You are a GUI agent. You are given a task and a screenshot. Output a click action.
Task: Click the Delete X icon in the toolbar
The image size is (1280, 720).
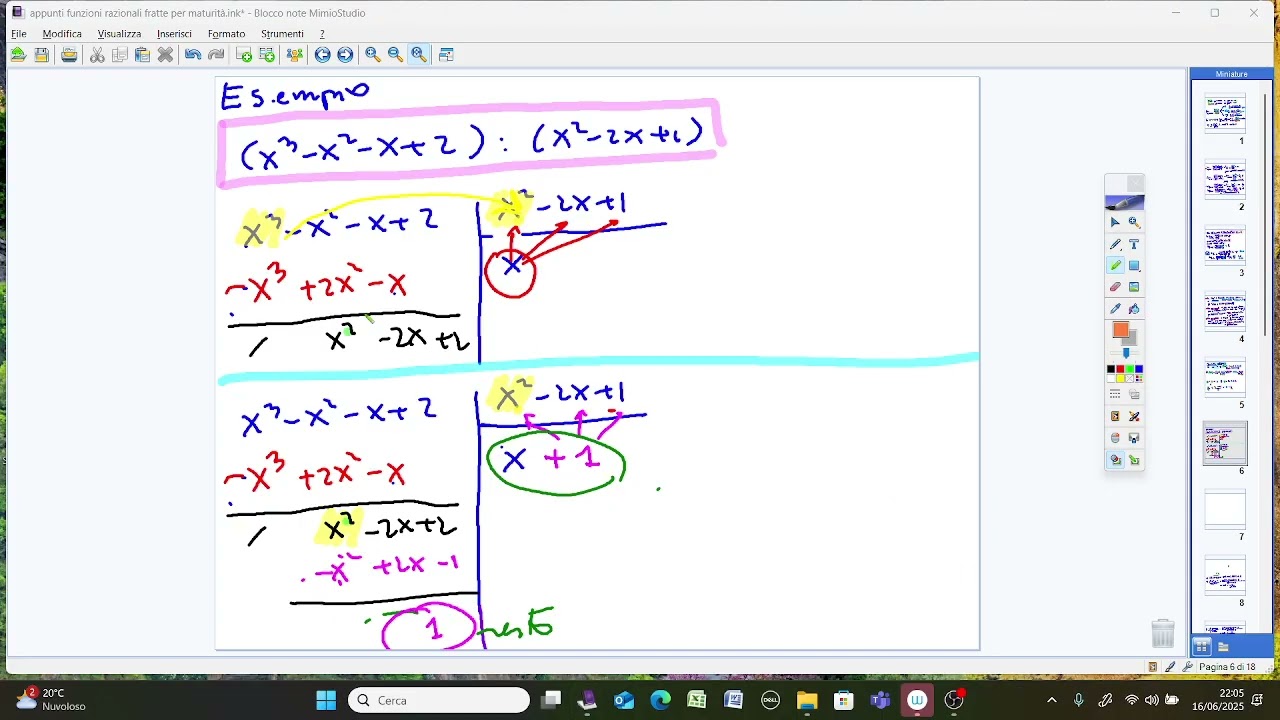click(165, 55)
